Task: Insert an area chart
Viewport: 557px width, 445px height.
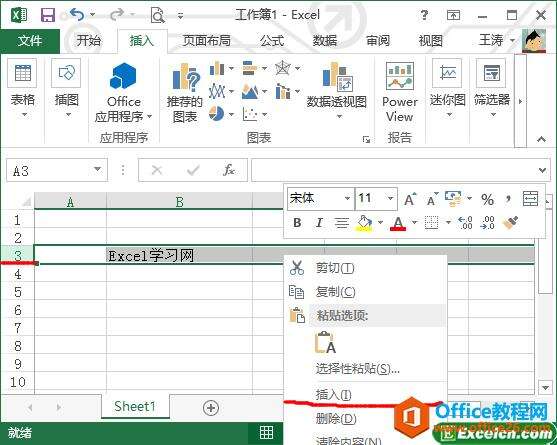Action: tap(250, 92)
